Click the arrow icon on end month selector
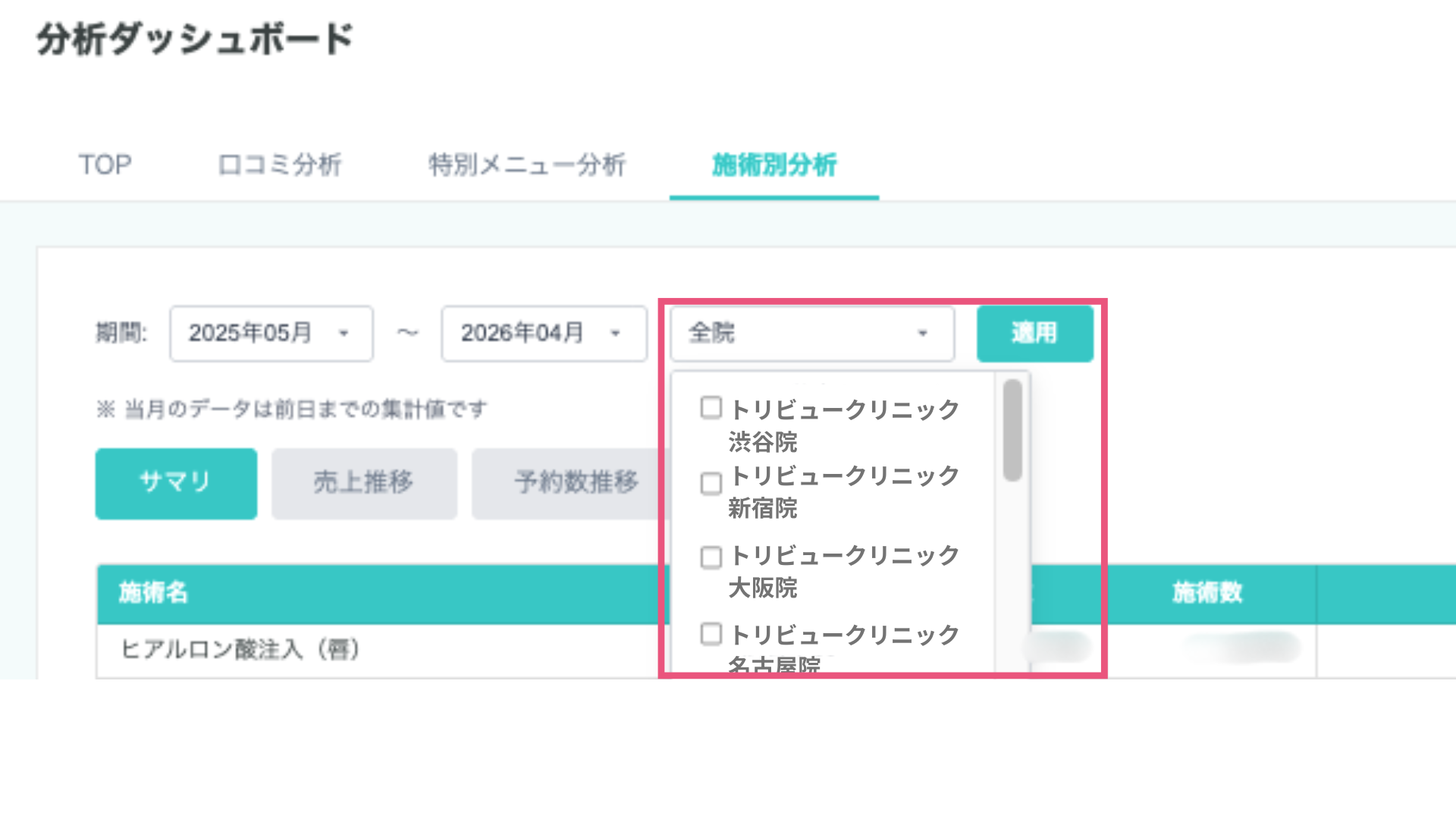1456x819 pixels. point(615,334)
